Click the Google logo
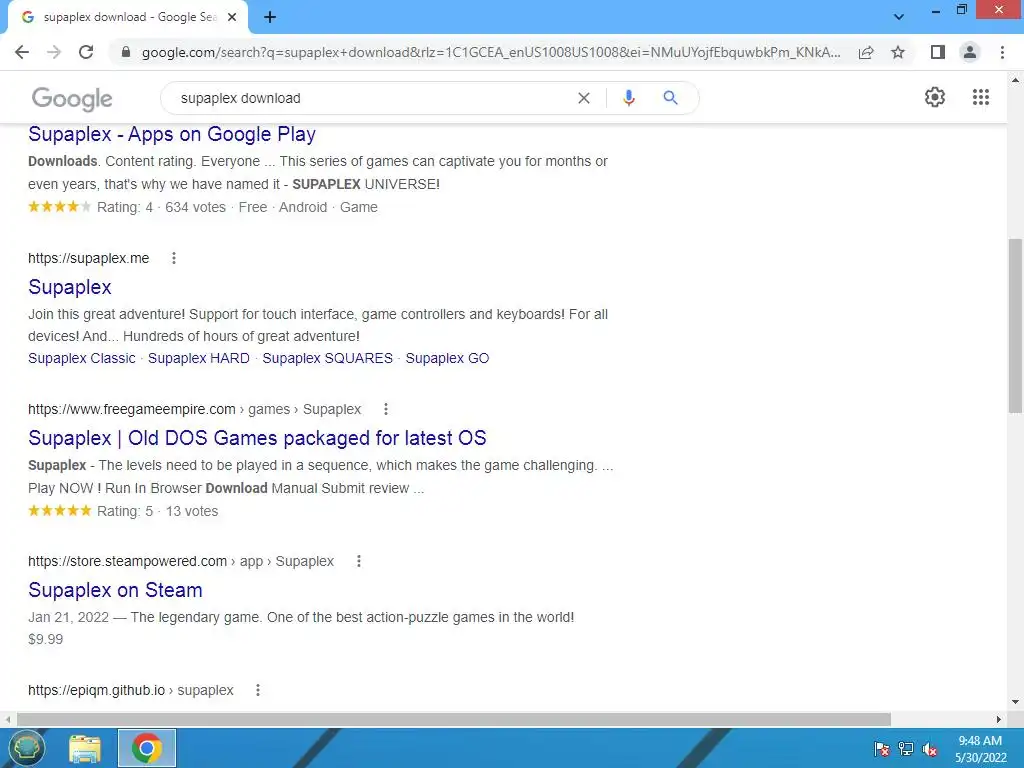Image resolution: width=1024 pixels, height=768 pixels. tap(72, 99)
